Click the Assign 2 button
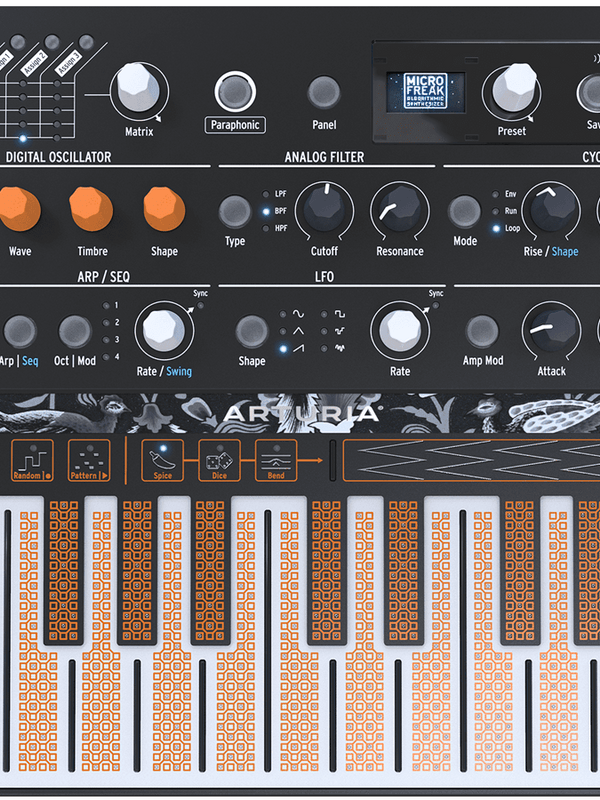Screen dimensions: 600x800 click(52, 42)
